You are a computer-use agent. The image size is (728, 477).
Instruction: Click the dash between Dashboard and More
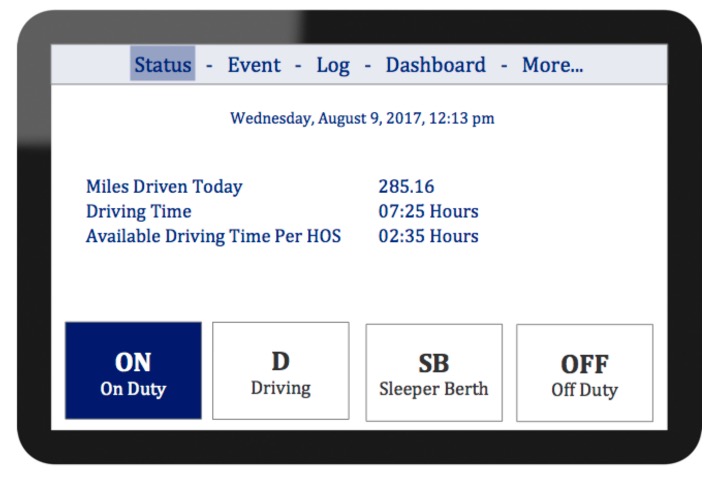[504, 66]
